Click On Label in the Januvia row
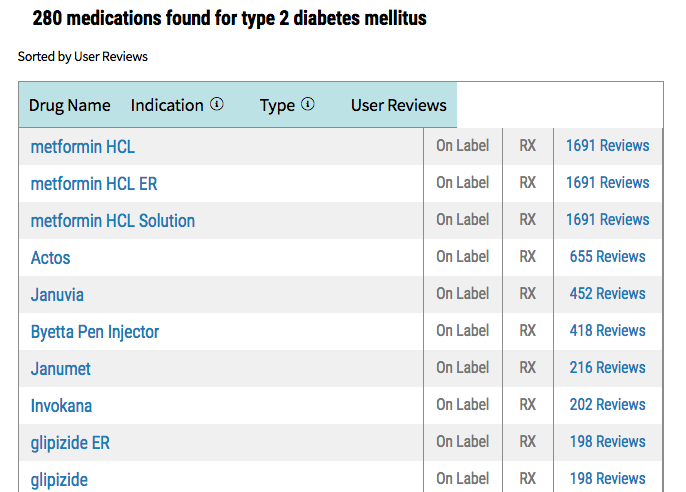The width and height of the screenshot is (686, 492). pos(462,293)
